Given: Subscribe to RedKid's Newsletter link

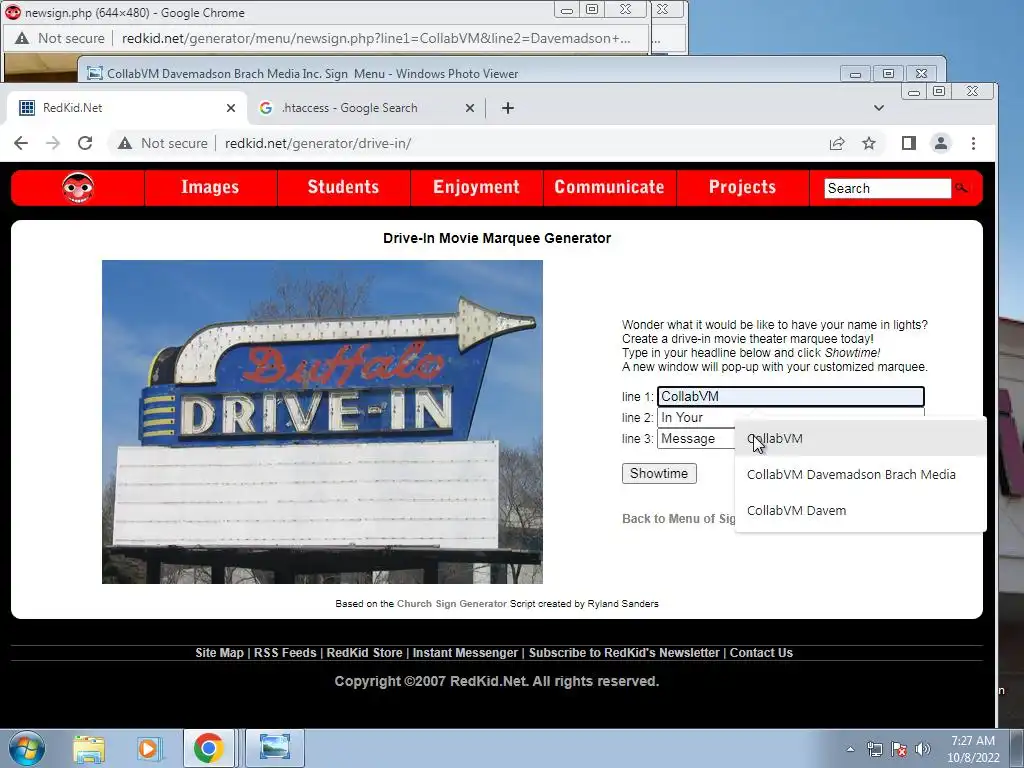Looking at the screenshot, I should [x=624, y=652].
